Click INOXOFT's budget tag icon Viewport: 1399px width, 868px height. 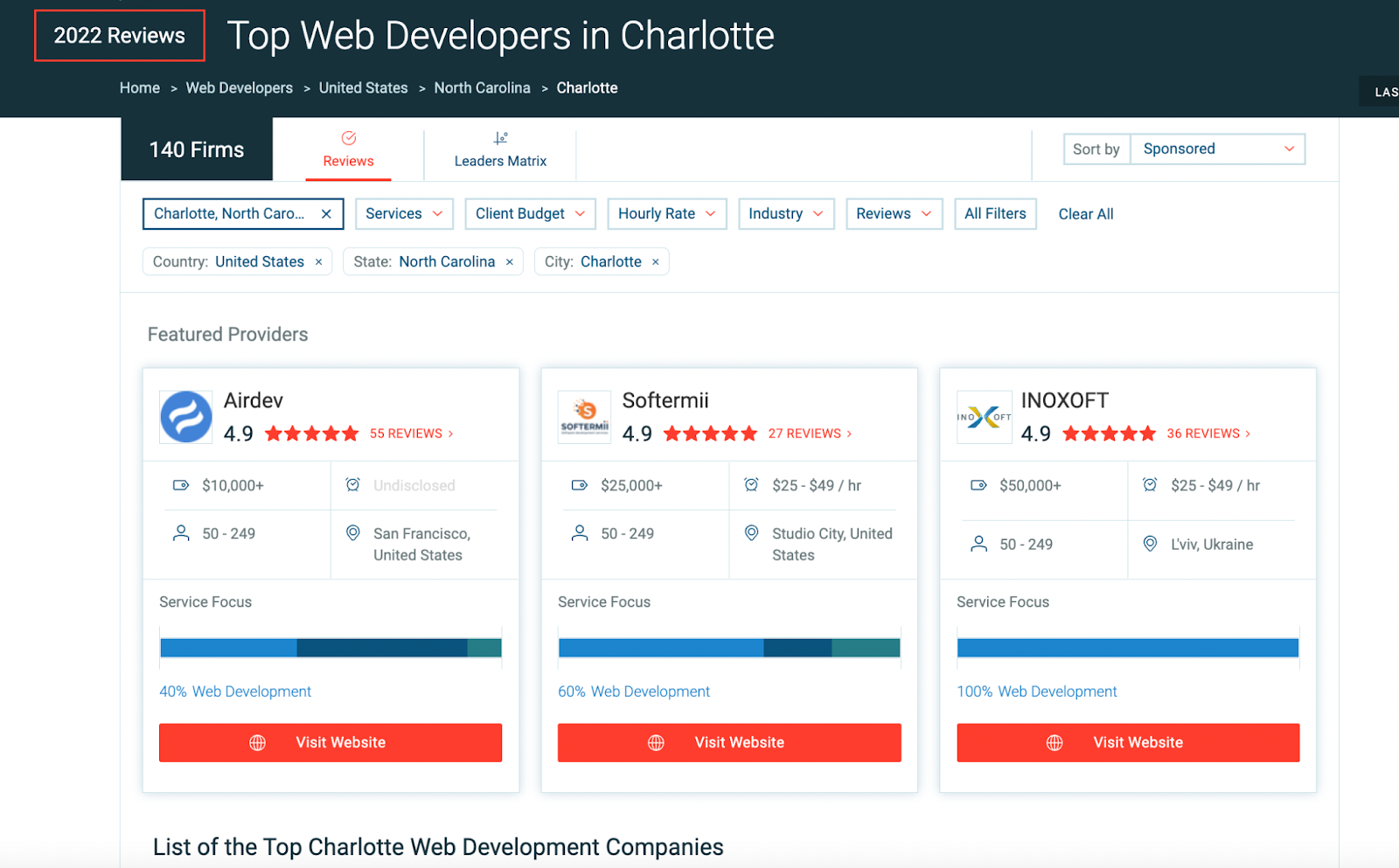[x=978, y=485]
